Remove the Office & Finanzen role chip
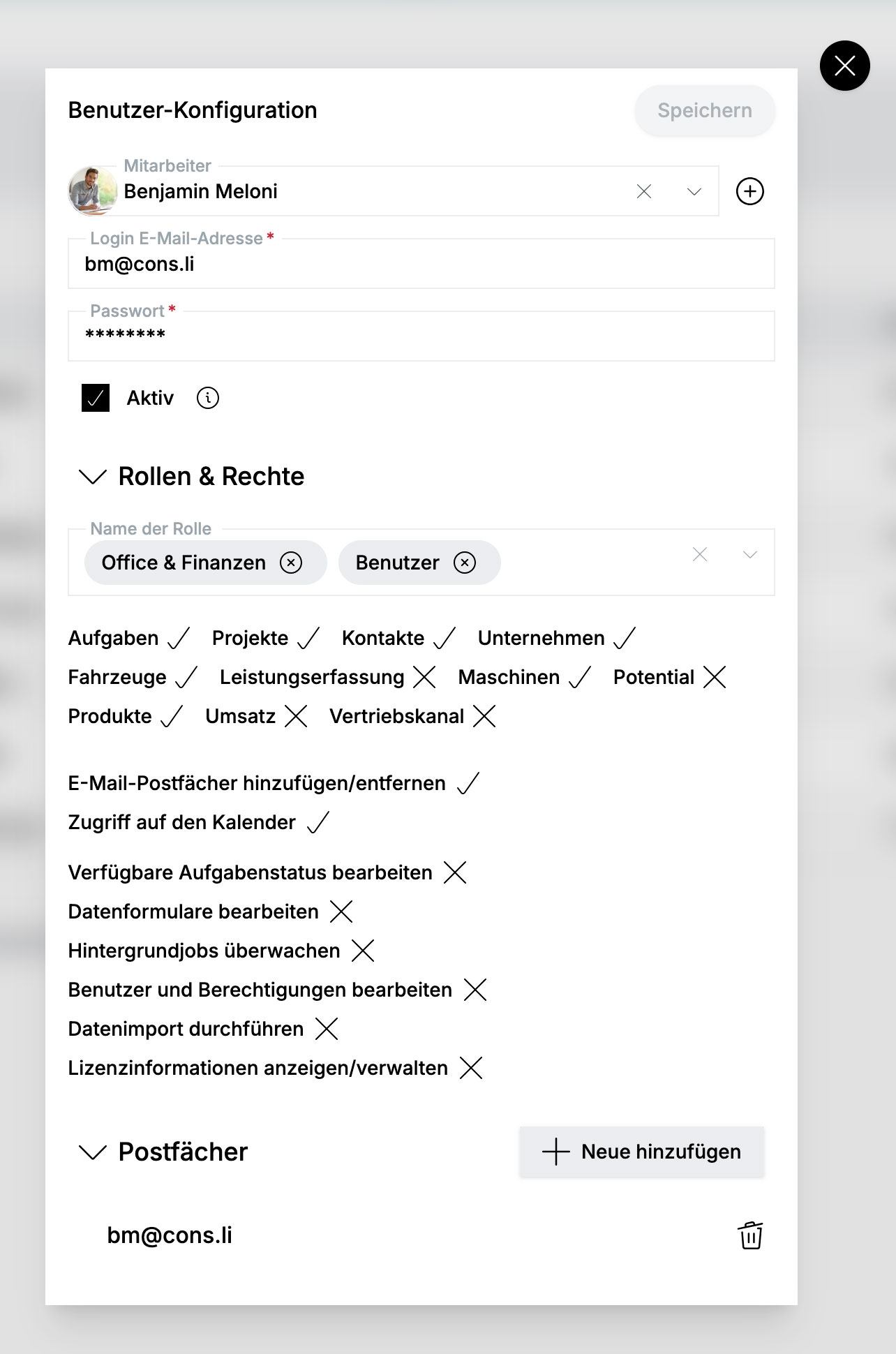 click(291, 563)
